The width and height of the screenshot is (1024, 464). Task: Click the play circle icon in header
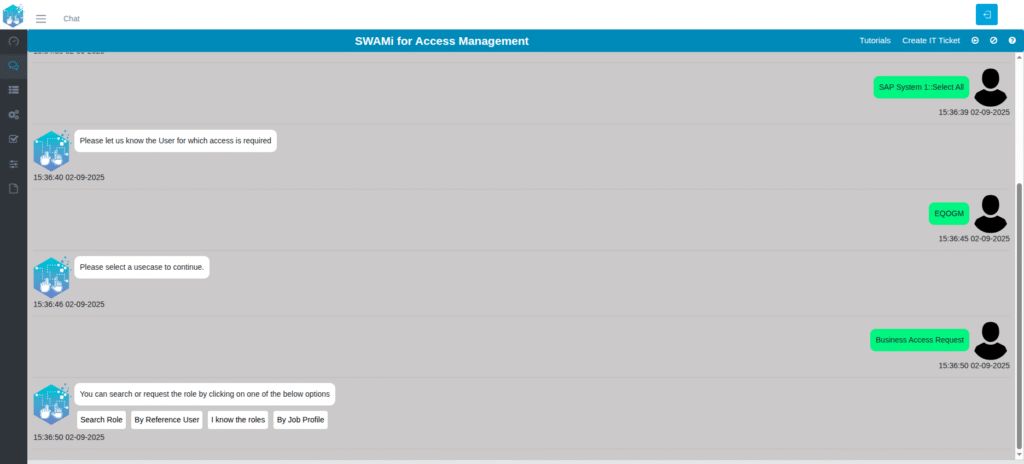975,41
